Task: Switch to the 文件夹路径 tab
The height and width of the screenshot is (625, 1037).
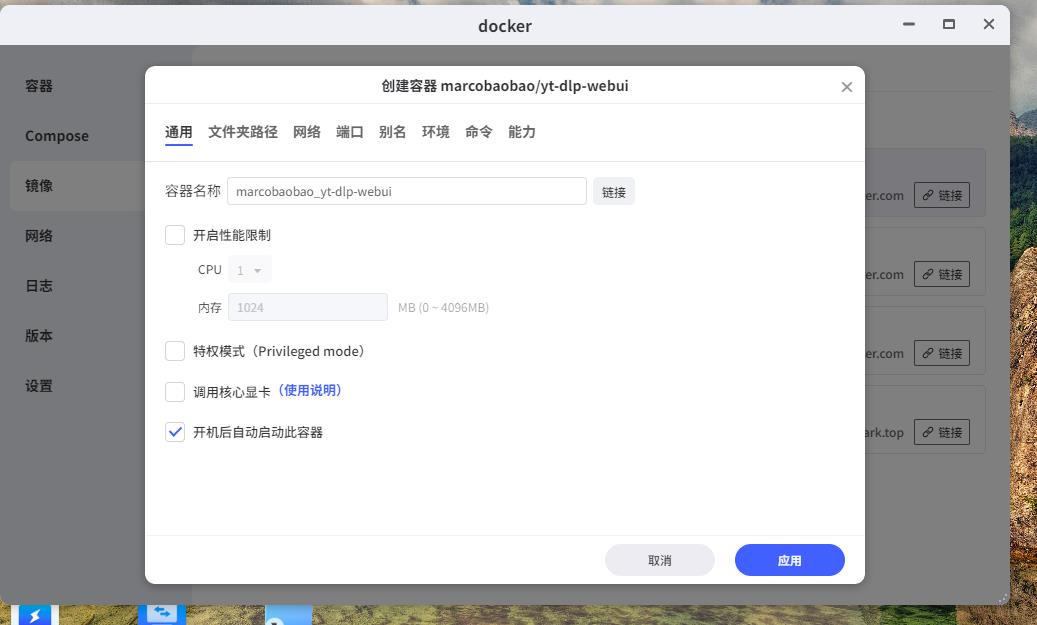Action: coord(243,132)
